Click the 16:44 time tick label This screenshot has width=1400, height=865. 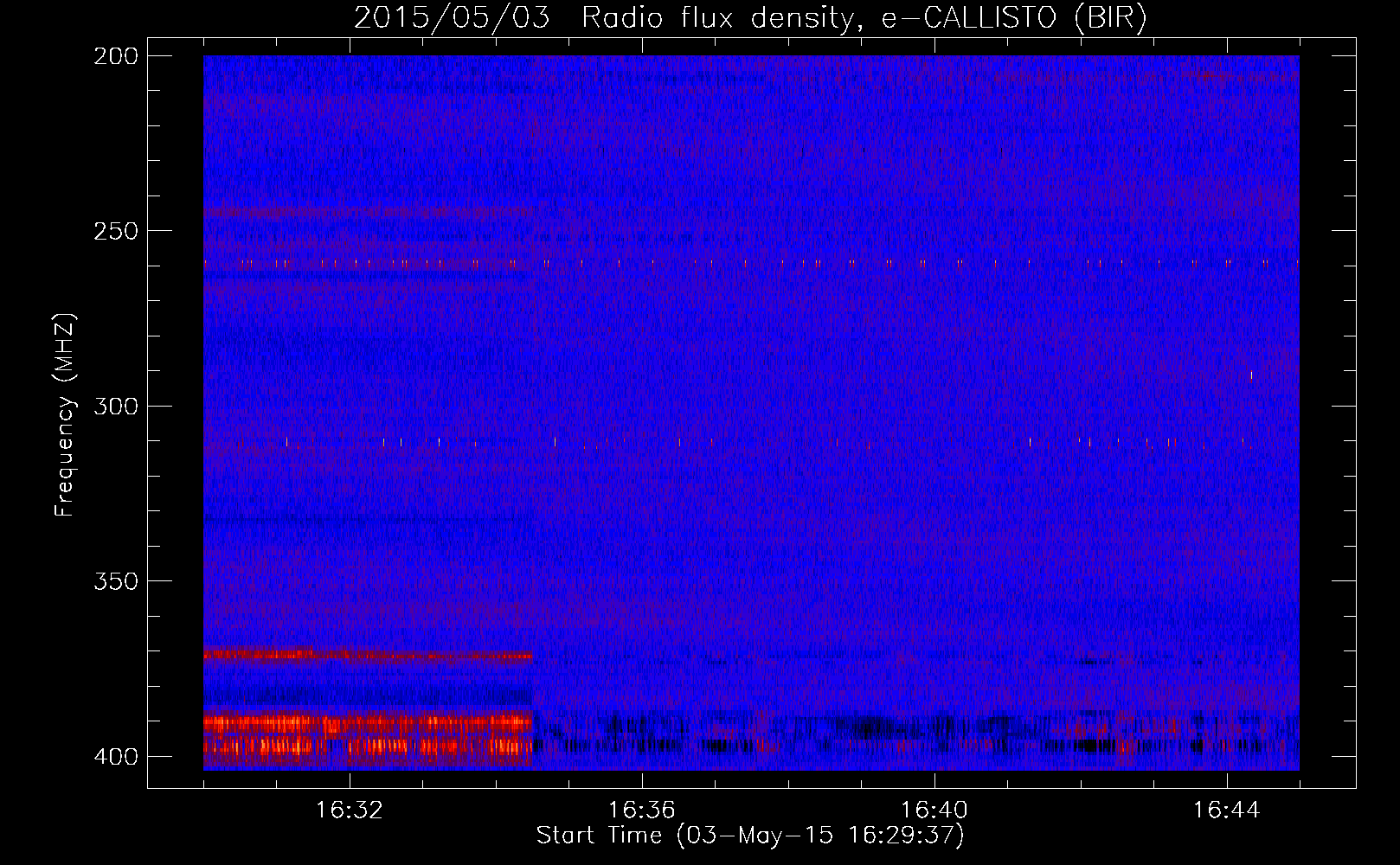click(x=1227, y=811)
